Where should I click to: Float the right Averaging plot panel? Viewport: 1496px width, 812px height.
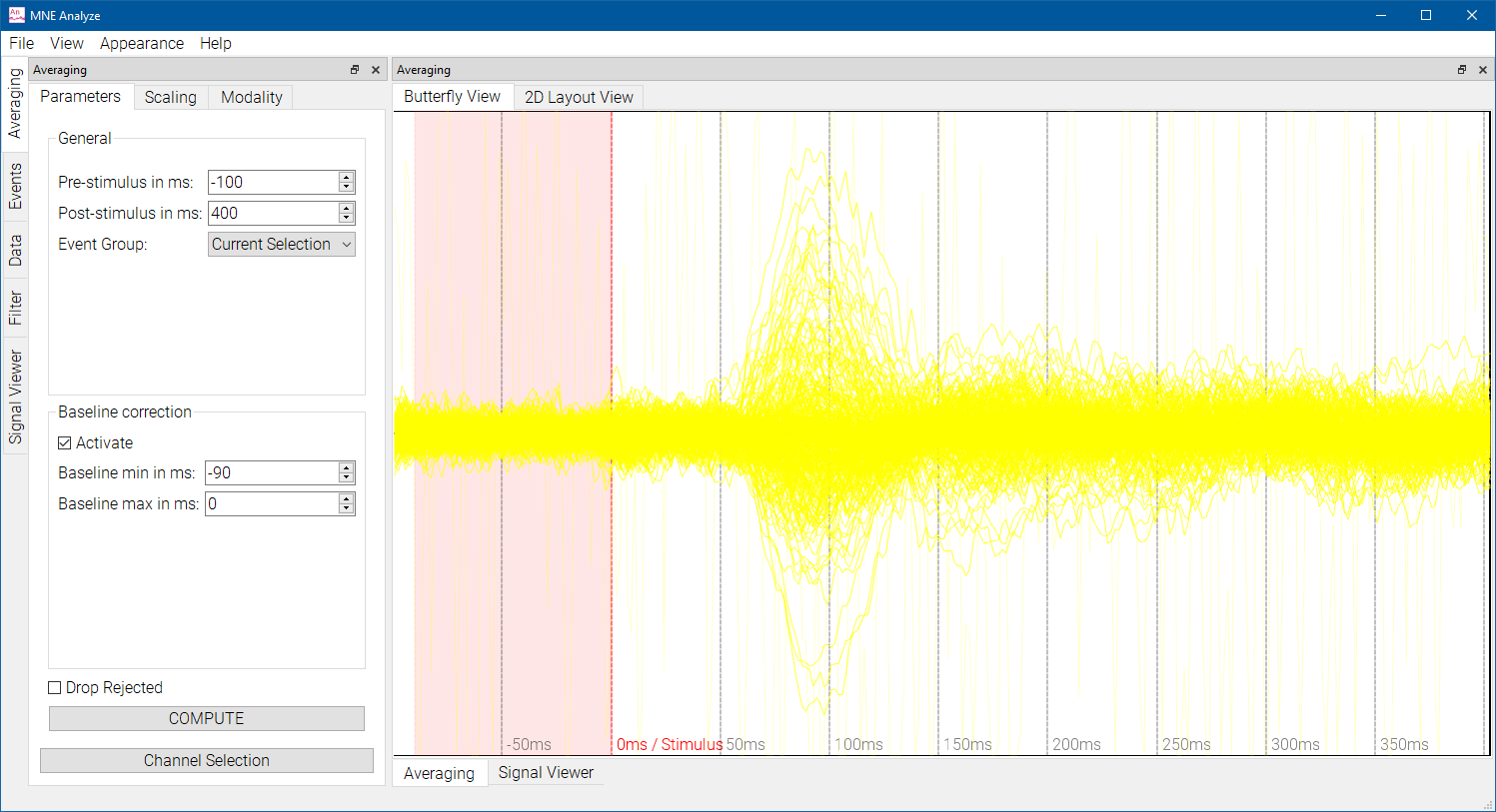click(1462, 70)
